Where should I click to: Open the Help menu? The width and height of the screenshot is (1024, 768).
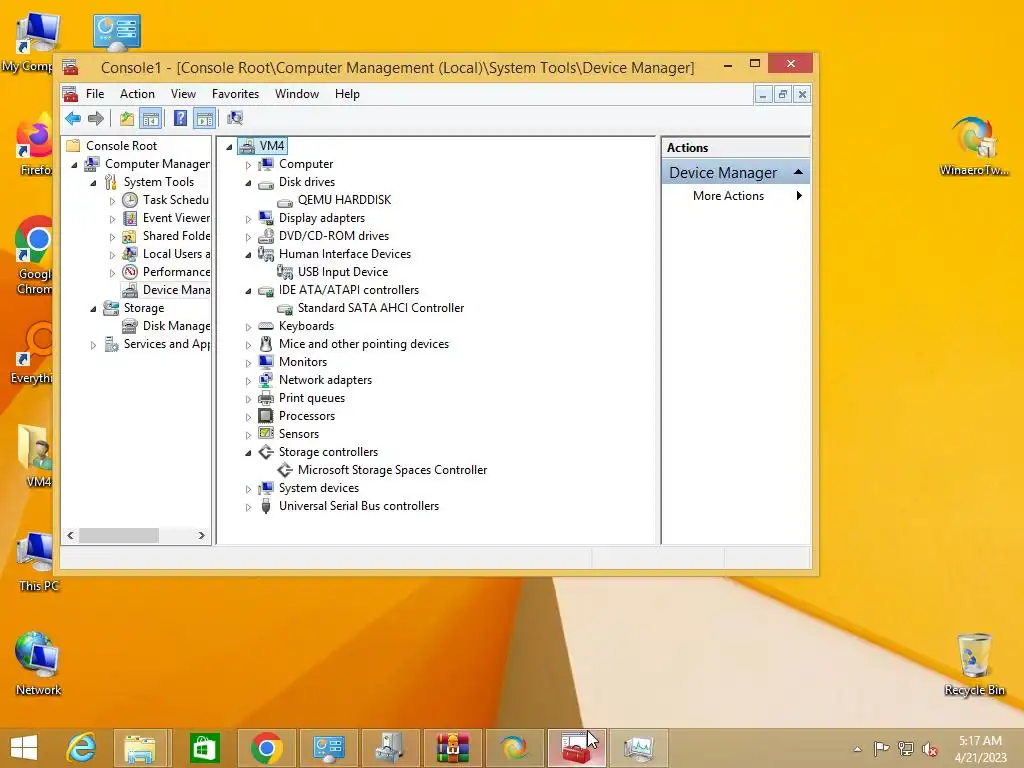[x=347, y=94]
